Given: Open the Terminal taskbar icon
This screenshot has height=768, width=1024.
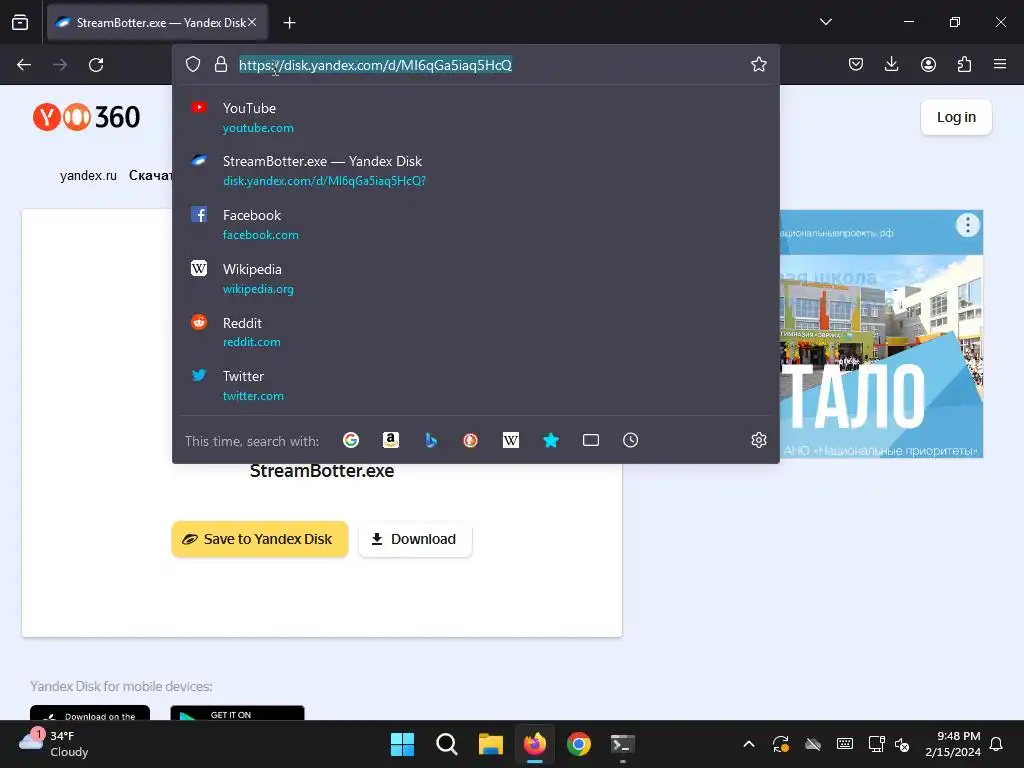Looking at the screenshot, I should click(x=622, y=744).
